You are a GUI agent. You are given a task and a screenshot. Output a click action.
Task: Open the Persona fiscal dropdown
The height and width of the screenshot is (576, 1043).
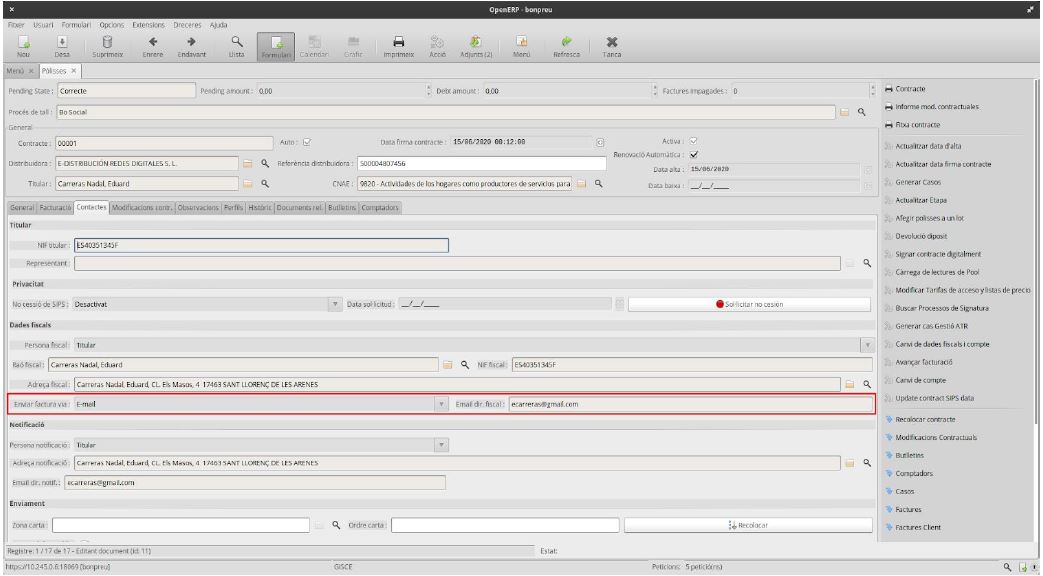click(865, 344)
